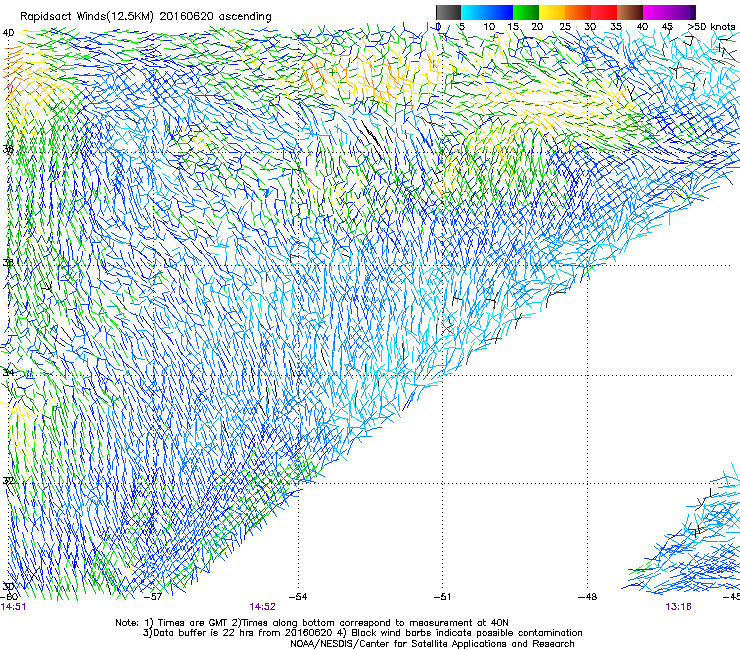This screenshot has width=740, height=650.
Task: Click the title 'Rapidscat Winds(12.5KM) 20160620 ascending'
Action: [x=146, y=17]
